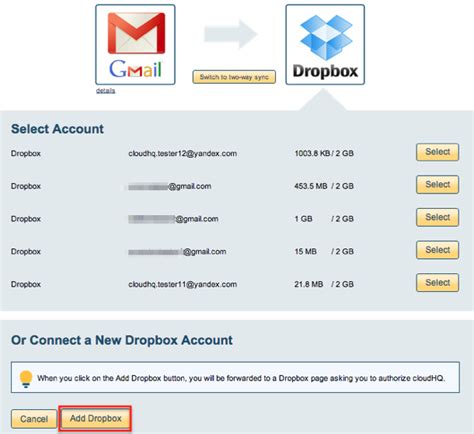
Task: Click the lightbulb tip icon
Action: coord(26,379)
